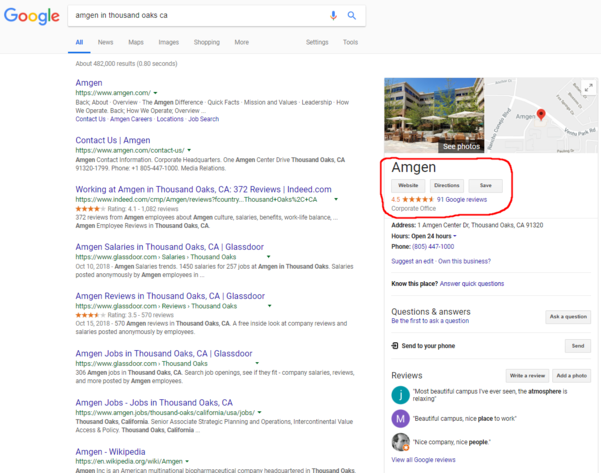
Task: Click the Send button
Action: 578,346
